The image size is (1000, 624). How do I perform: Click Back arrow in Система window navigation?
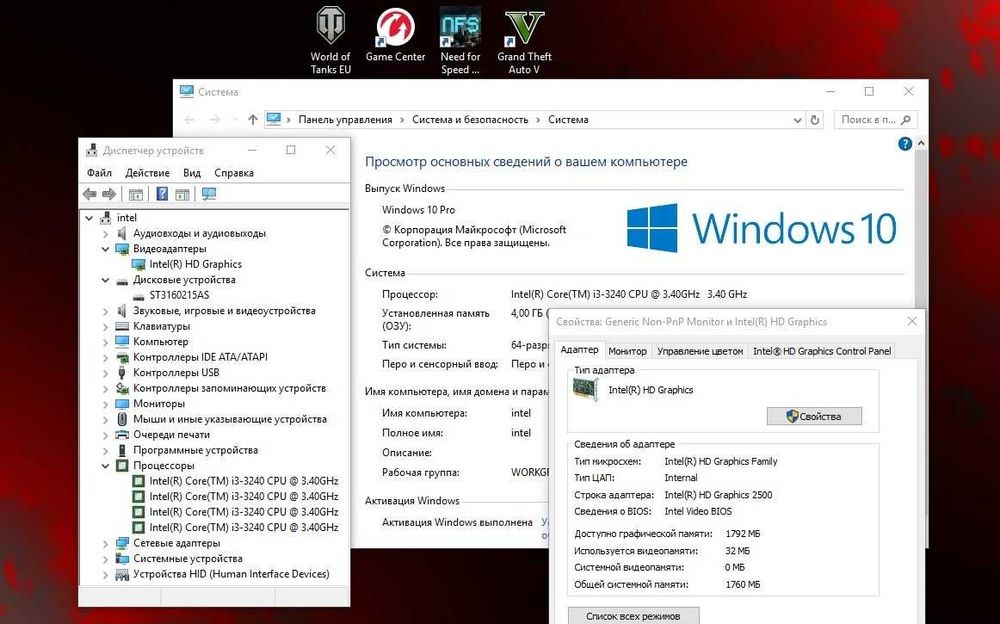coord(189,119)
